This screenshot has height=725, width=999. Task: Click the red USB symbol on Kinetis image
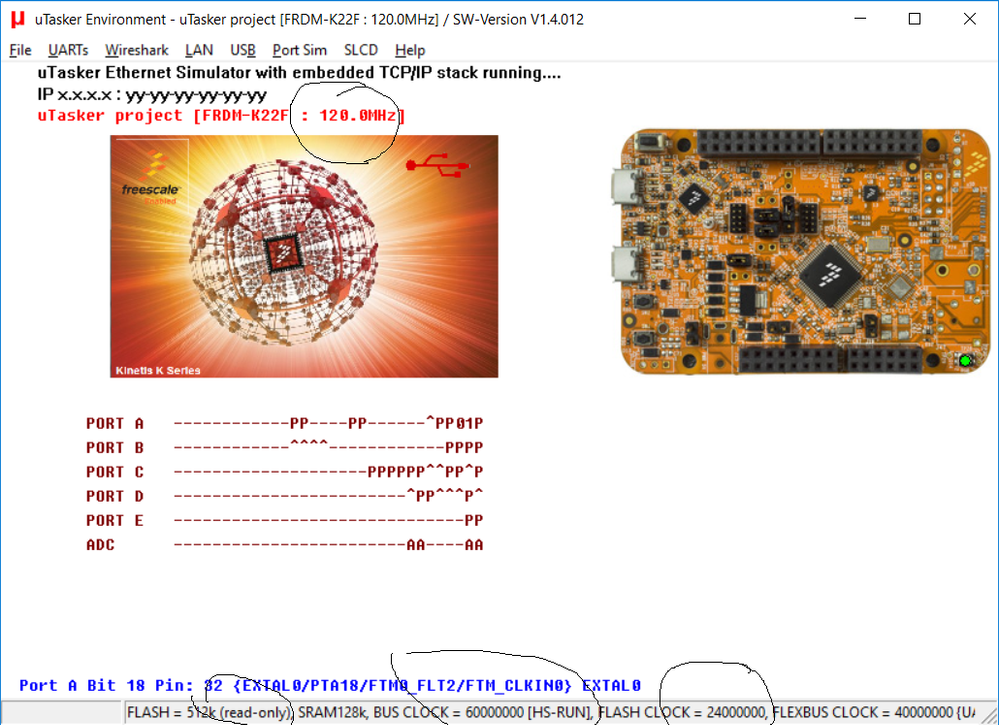click(438, 166)
